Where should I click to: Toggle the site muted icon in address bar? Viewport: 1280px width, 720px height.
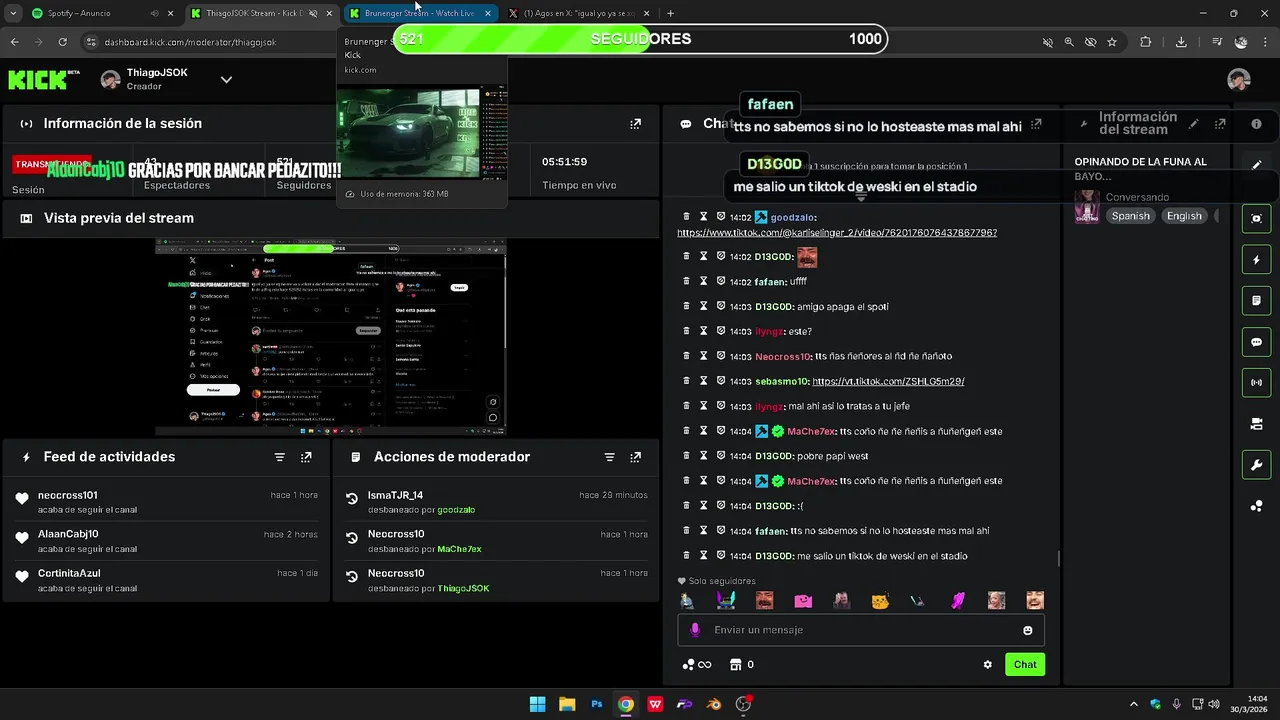pyautogui.click(x=1047, y=42)
